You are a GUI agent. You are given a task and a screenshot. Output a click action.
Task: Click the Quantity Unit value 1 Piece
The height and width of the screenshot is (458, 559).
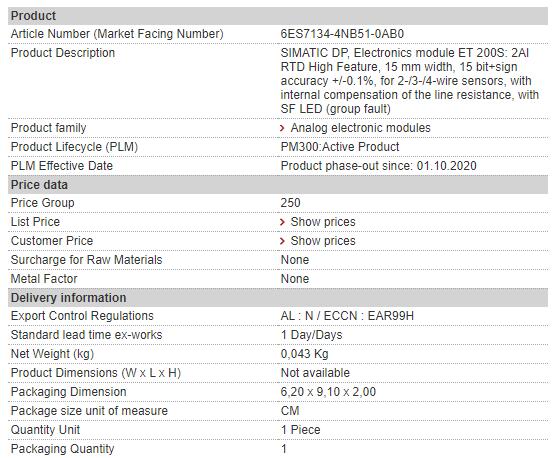pyautogui.click(x=300, y=430)
